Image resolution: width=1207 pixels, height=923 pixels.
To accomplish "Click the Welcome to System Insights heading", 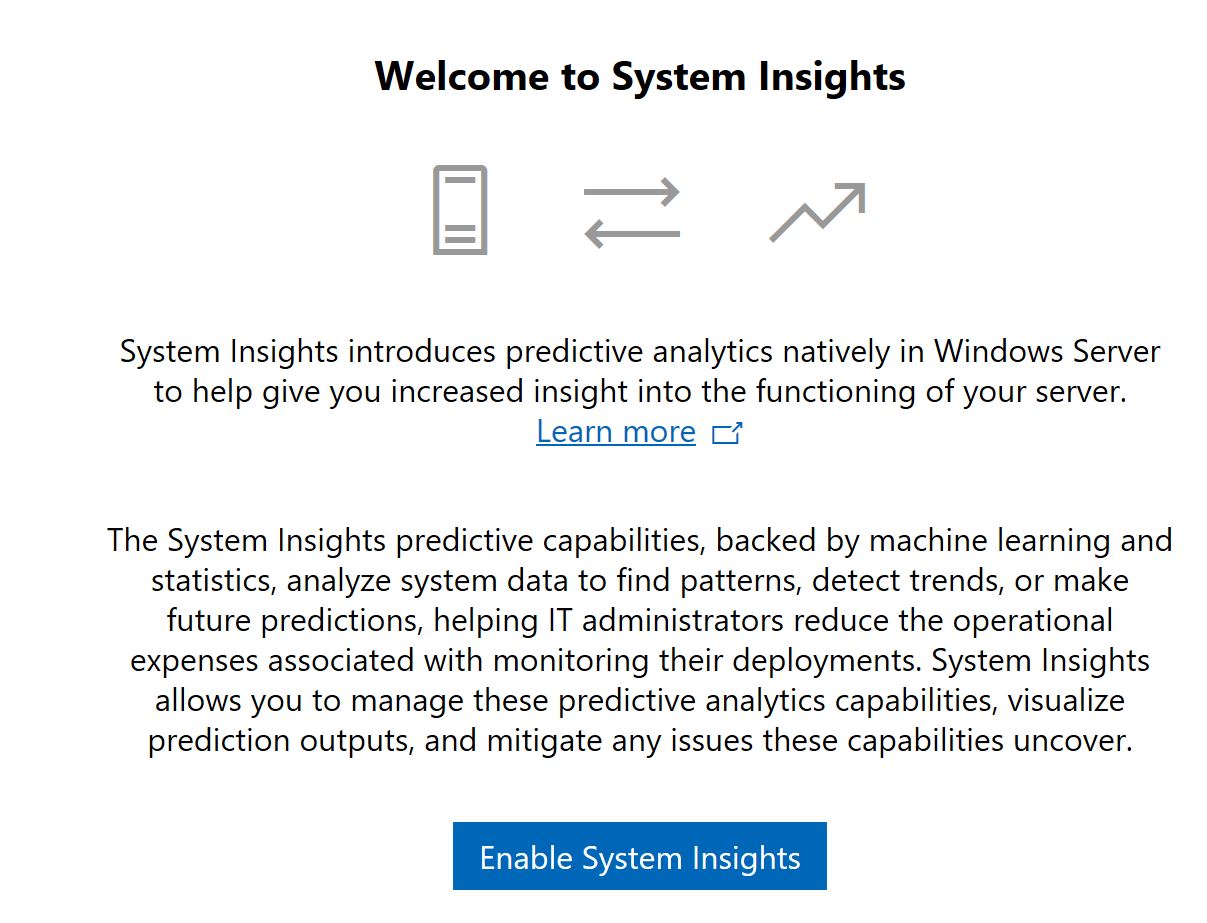I will [640, 76].
